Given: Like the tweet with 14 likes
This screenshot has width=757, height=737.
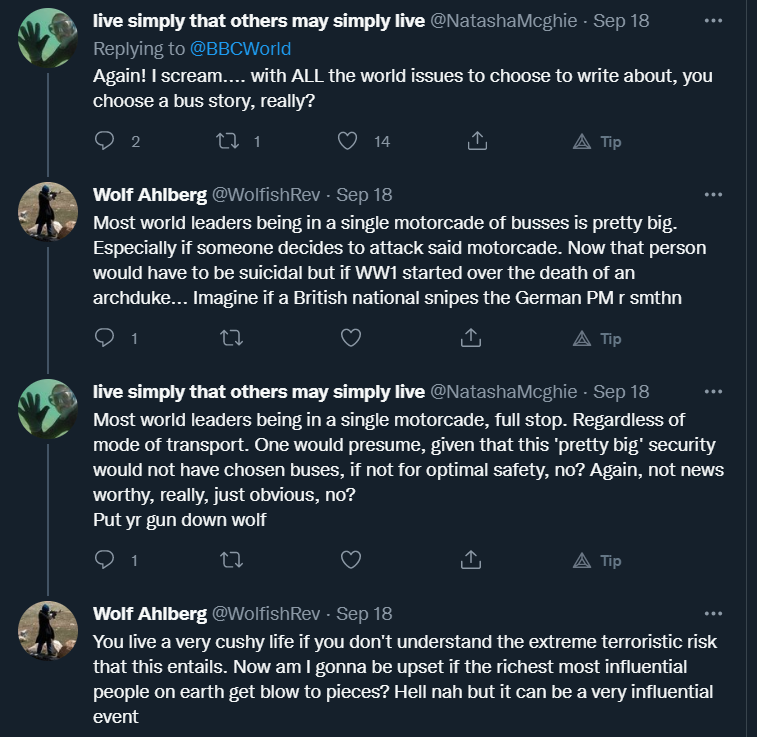Looking at the screenshot, I should 347,141.
